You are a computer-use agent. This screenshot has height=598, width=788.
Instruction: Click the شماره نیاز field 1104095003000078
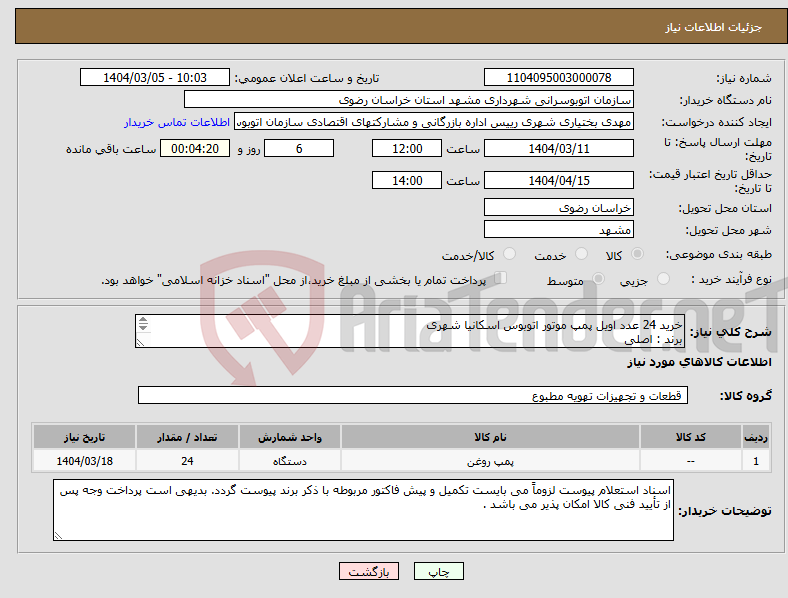tap(559, 77)
